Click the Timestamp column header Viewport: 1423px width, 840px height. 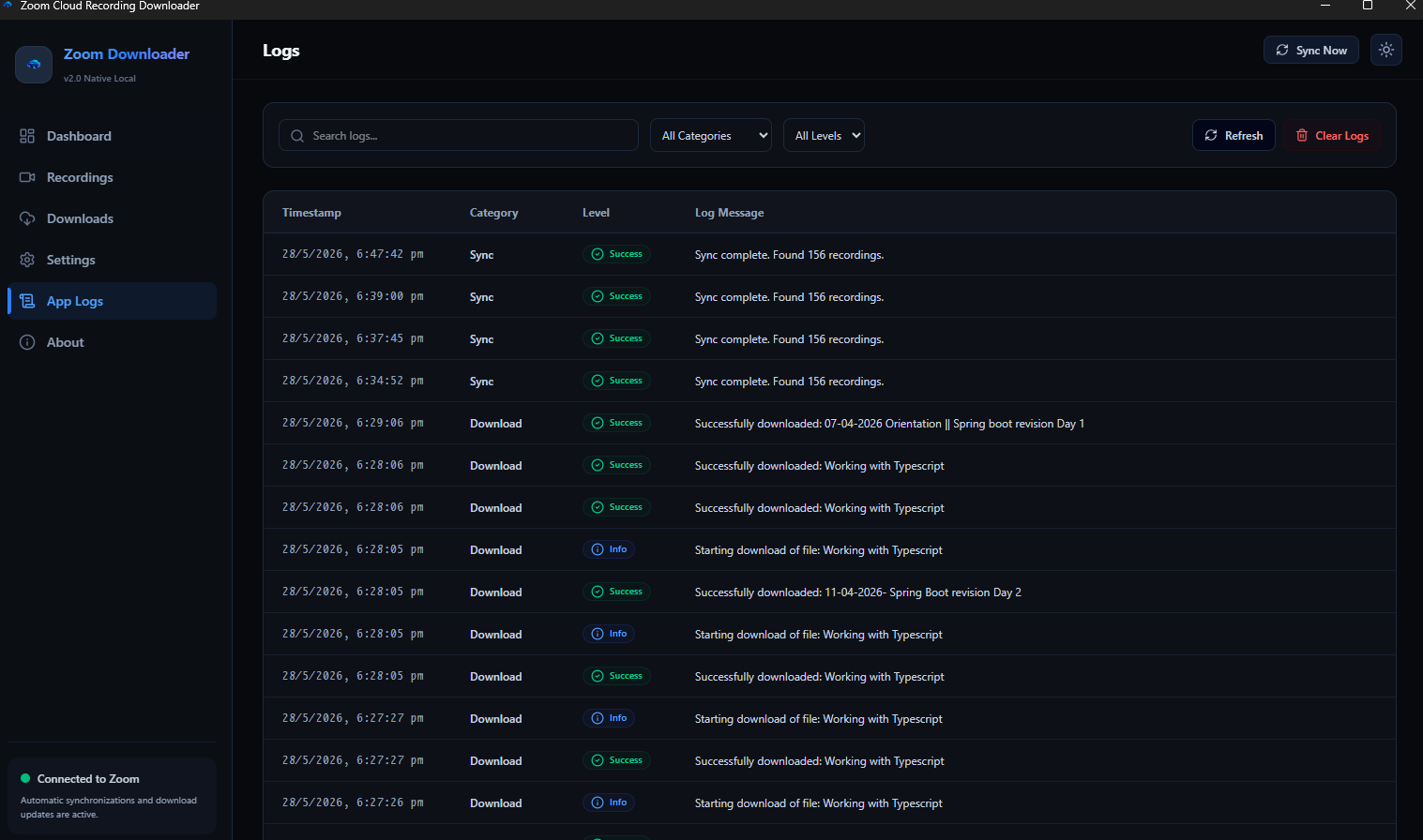[x=311, y=213]
